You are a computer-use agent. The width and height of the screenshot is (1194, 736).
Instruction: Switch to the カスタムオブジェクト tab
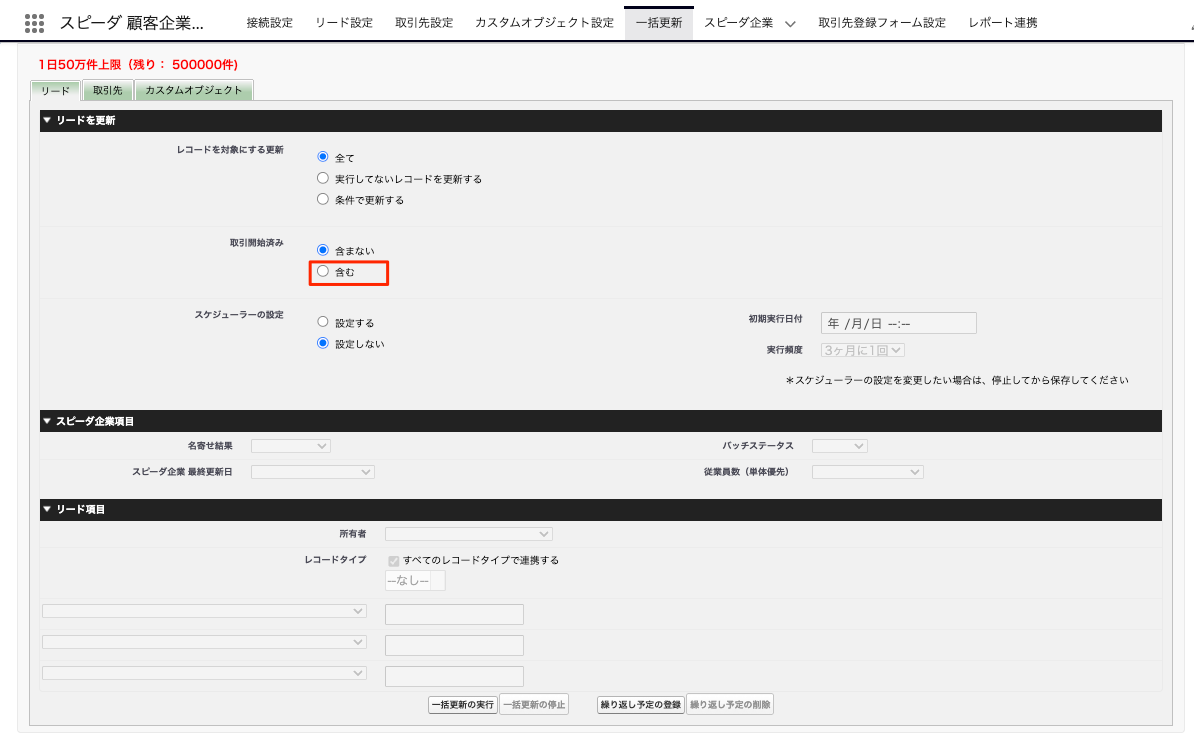click(194, 91)
